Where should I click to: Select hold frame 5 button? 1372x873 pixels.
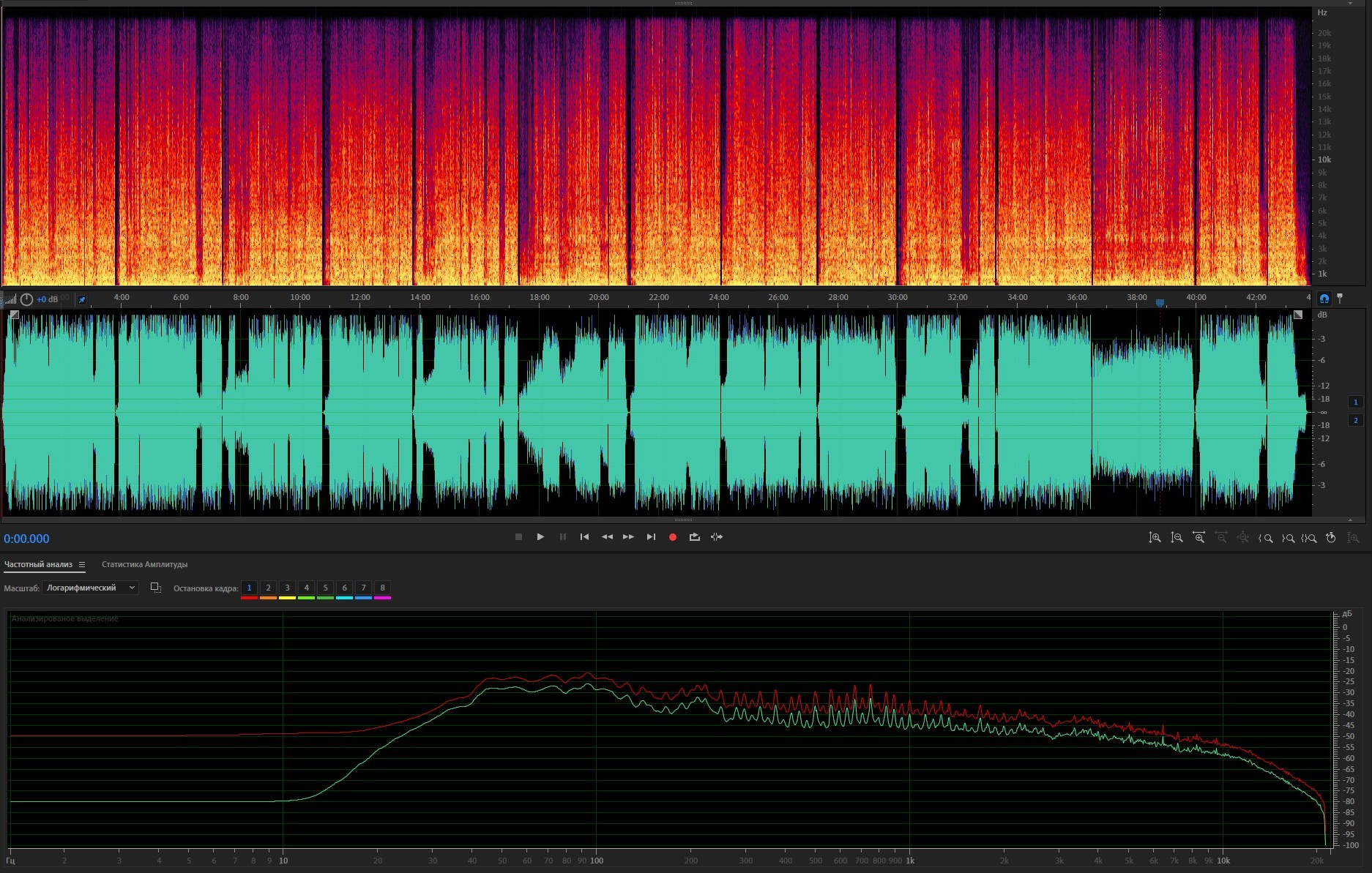coord(325,588)
